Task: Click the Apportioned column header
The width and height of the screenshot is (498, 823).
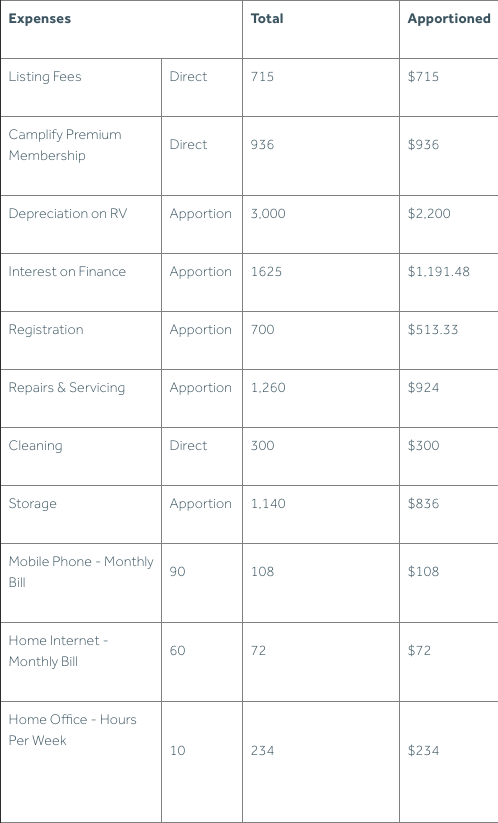Action: [449, 18]
